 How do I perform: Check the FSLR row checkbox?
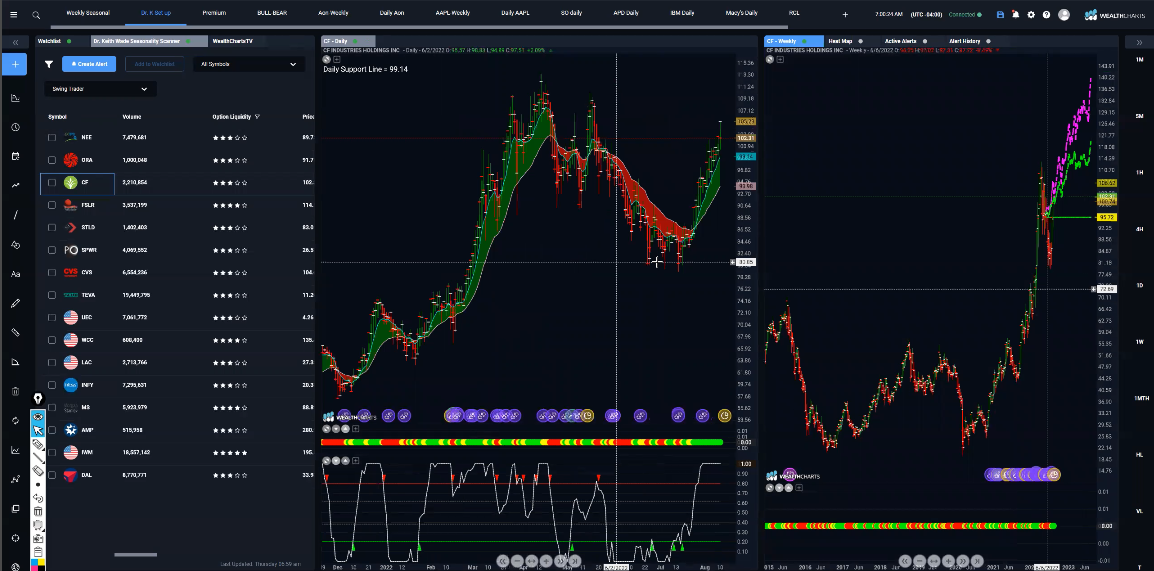point(52,205)
